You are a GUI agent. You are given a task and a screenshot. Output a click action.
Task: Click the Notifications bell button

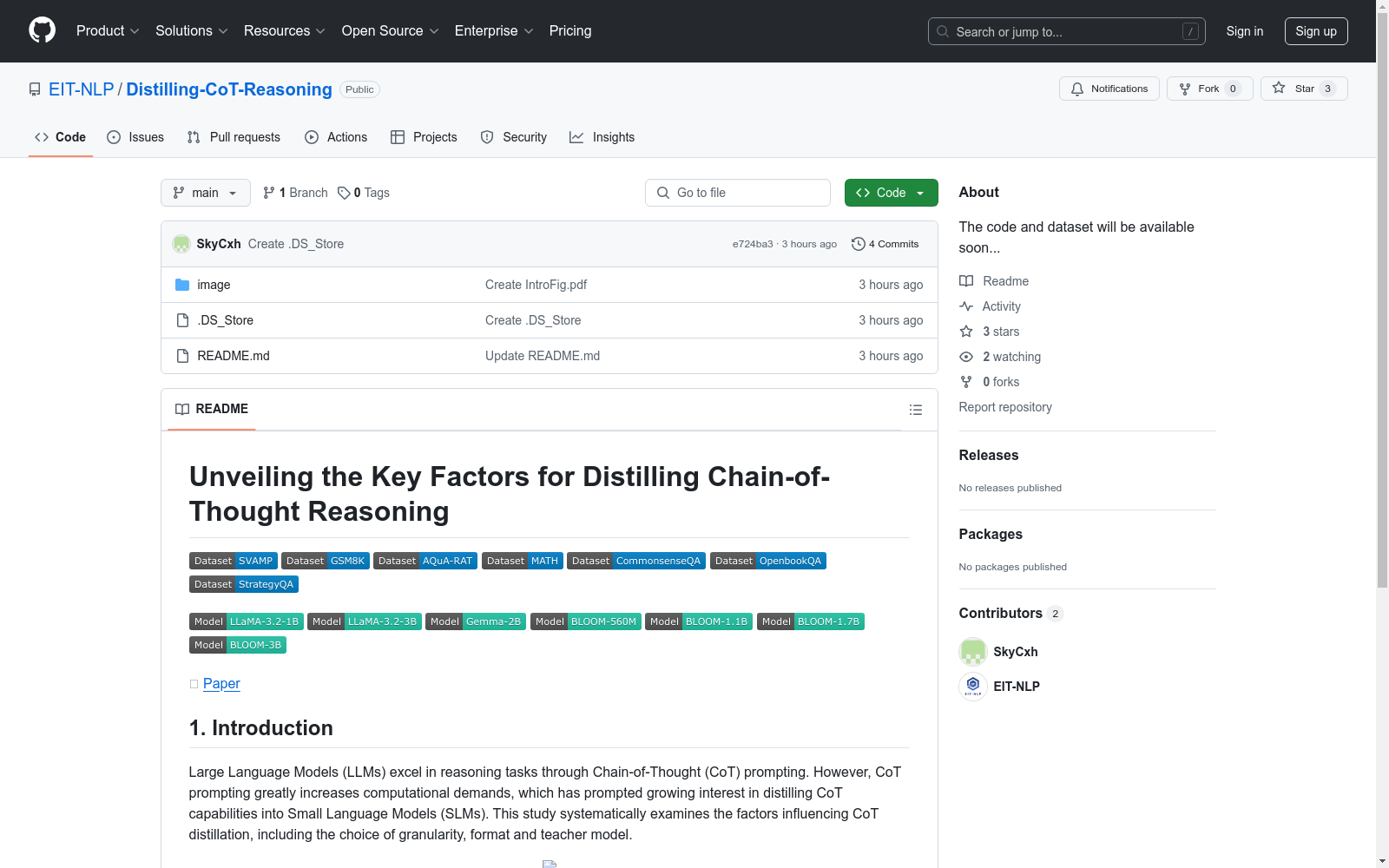(x=1109, y=89)
